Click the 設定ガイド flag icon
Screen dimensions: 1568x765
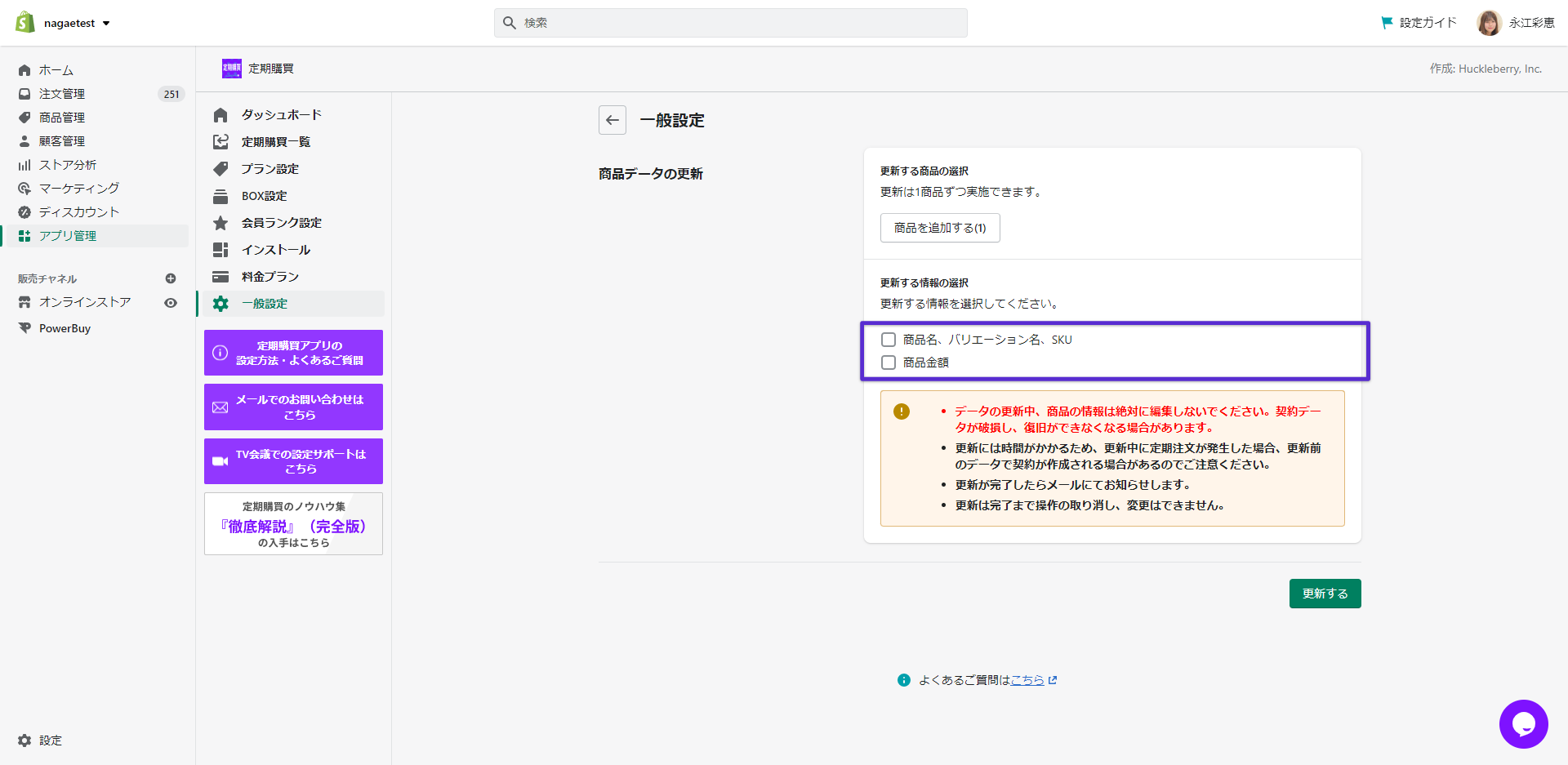1386,23
